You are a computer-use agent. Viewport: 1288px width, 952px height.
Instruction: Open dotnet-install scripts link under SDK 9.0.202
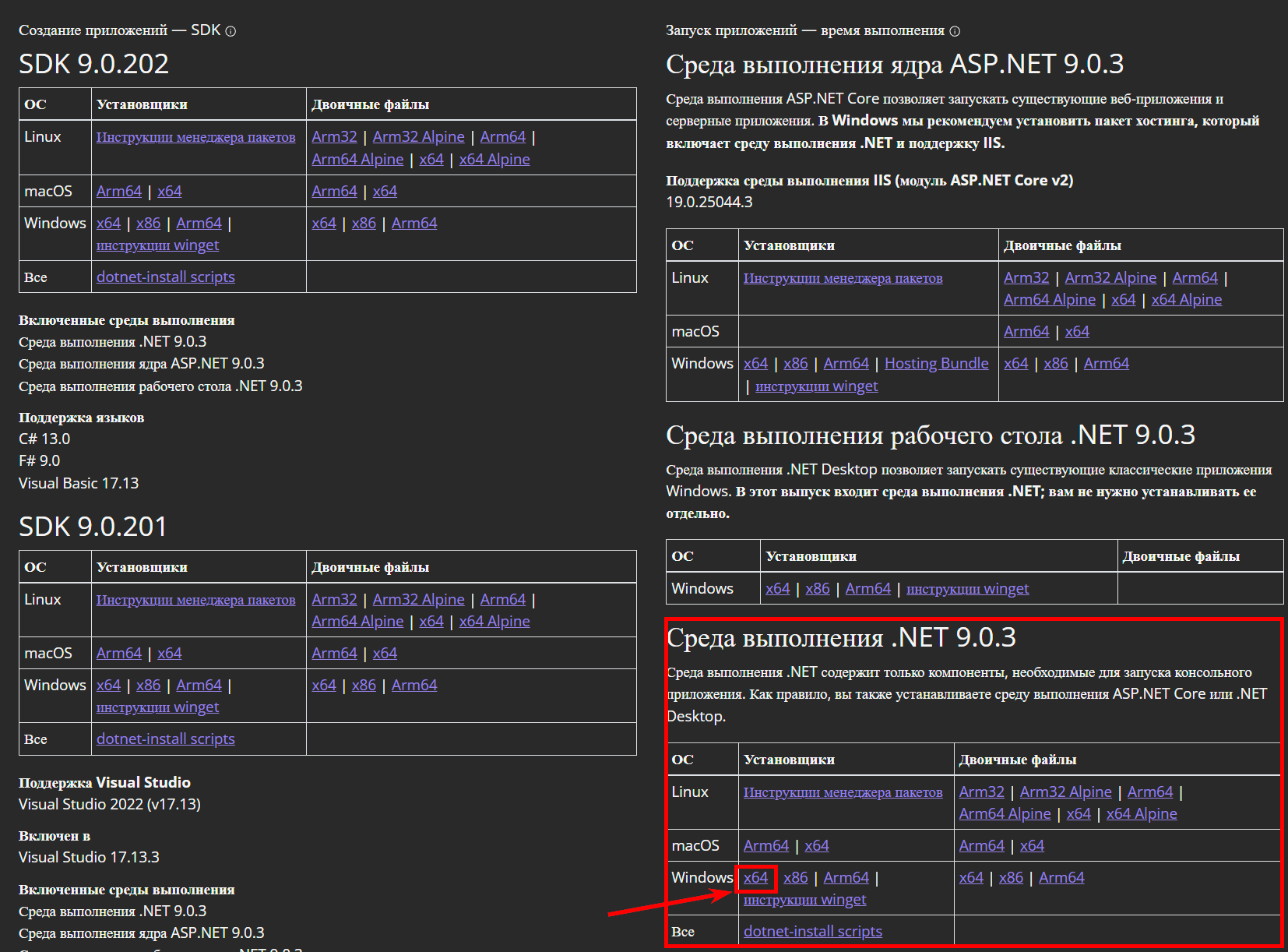(165, 277)
